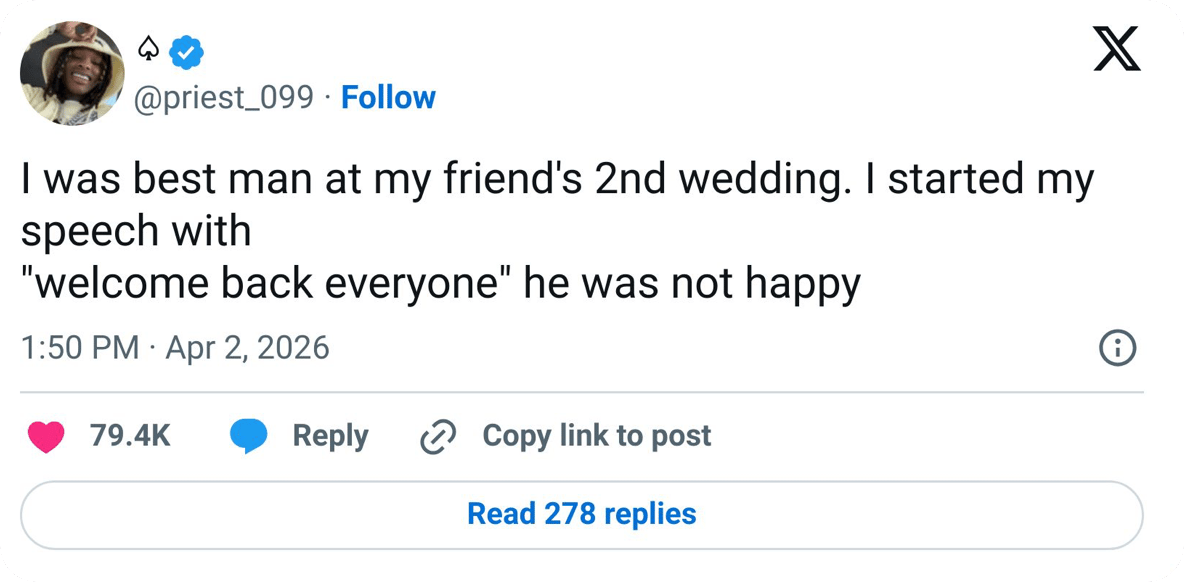Click the 79.4K likes count

pos(130,436)
